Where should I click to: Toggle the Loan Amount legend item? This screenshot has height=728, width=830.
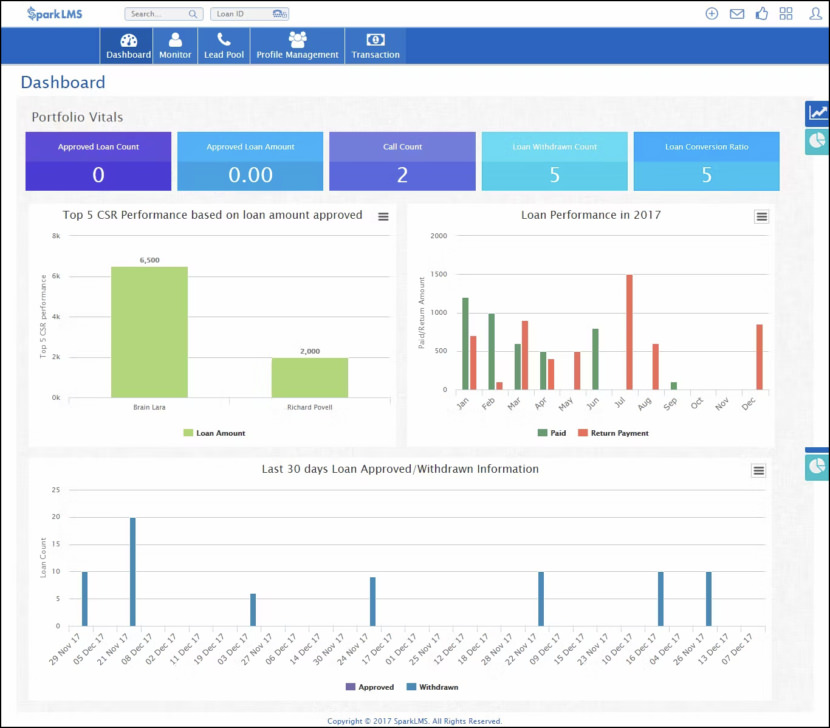pos(214,433)
